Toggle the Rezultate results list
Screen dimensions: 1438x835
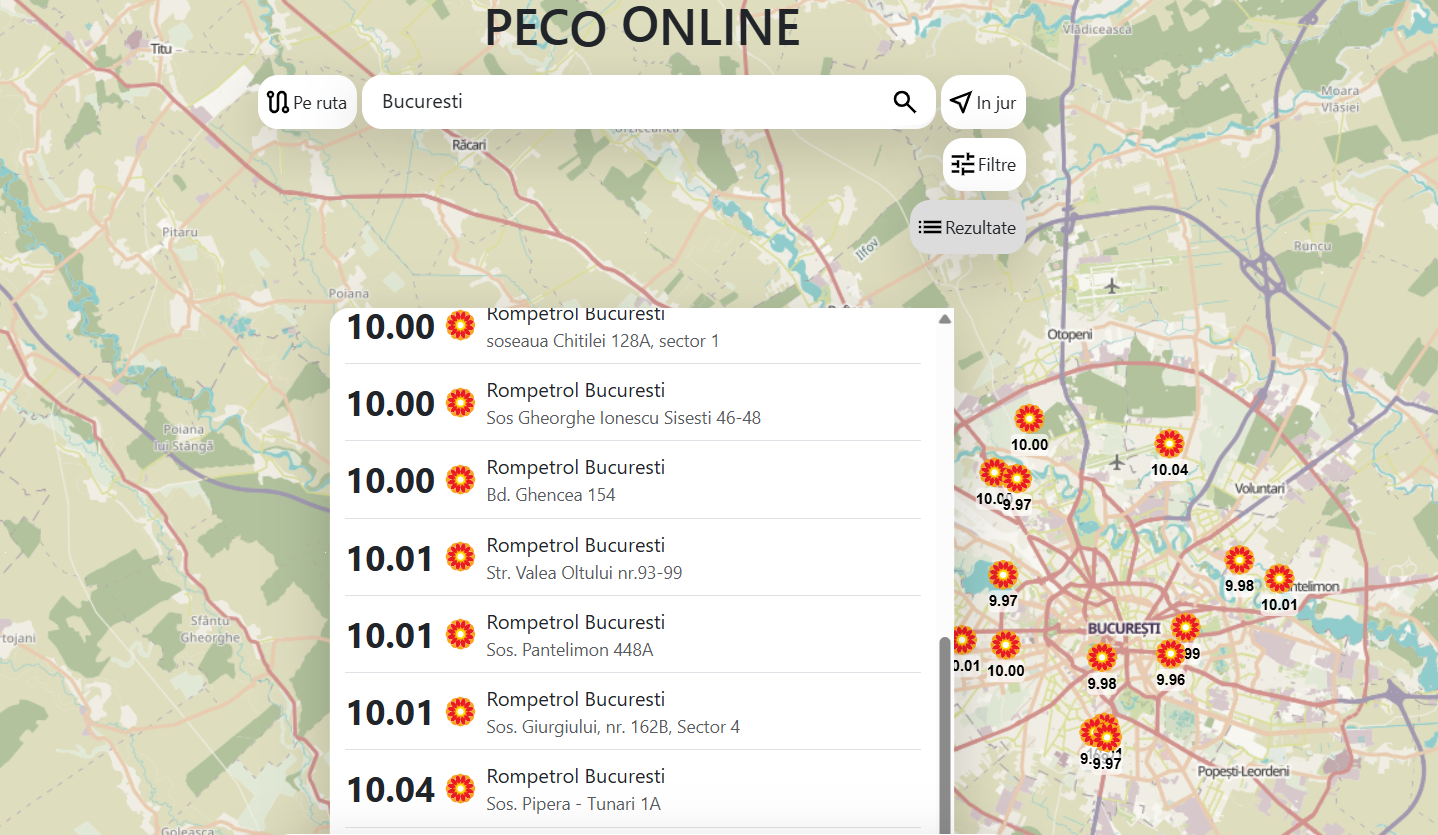pyautogui.click(x=967, y=227)
